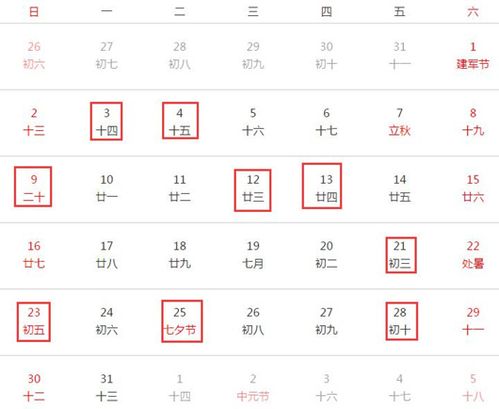Open date 19 七月 cell

[253, 255]
